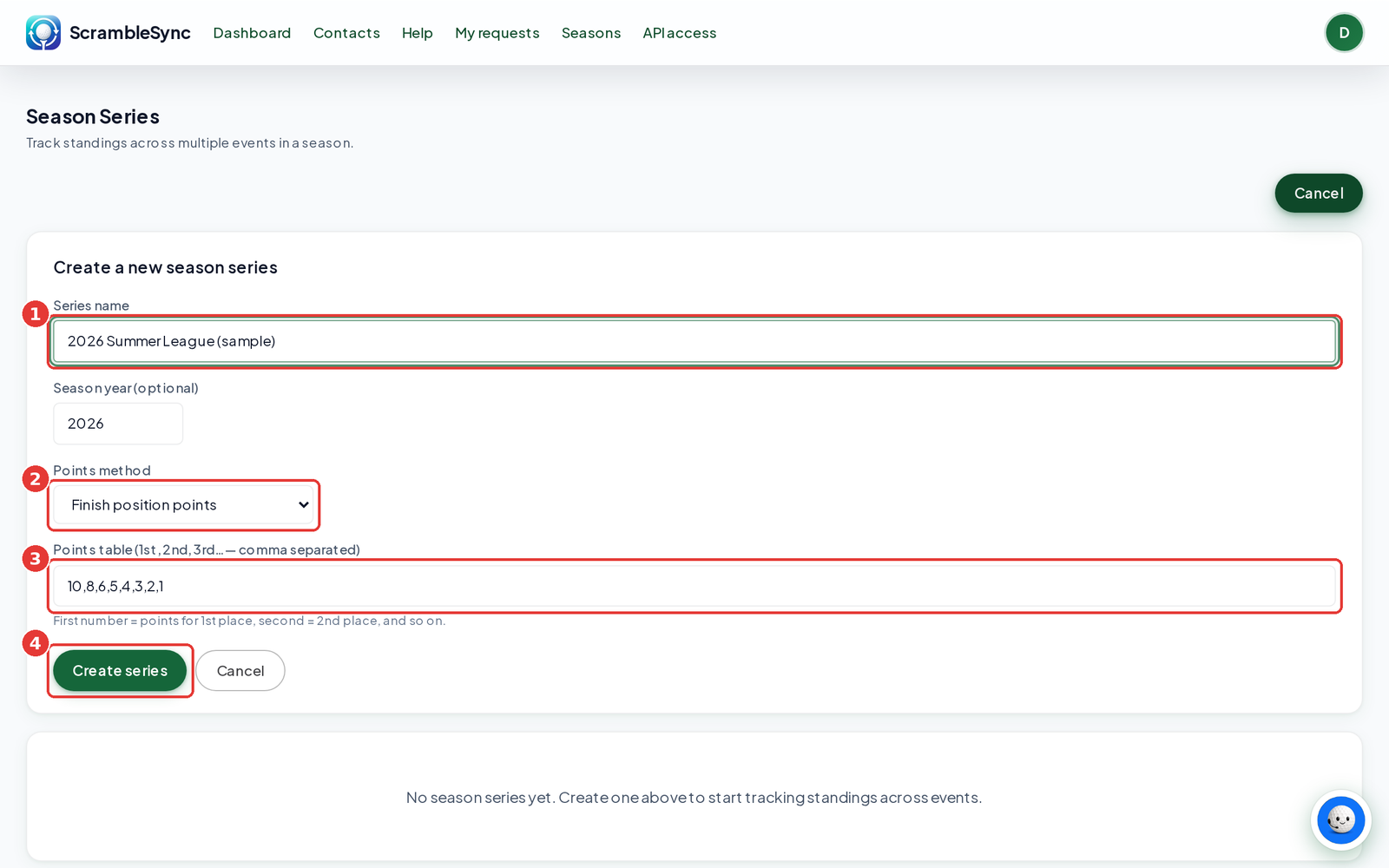Click the green Cancel button at top right
1389x868 pixels.
pos(1319,193)
